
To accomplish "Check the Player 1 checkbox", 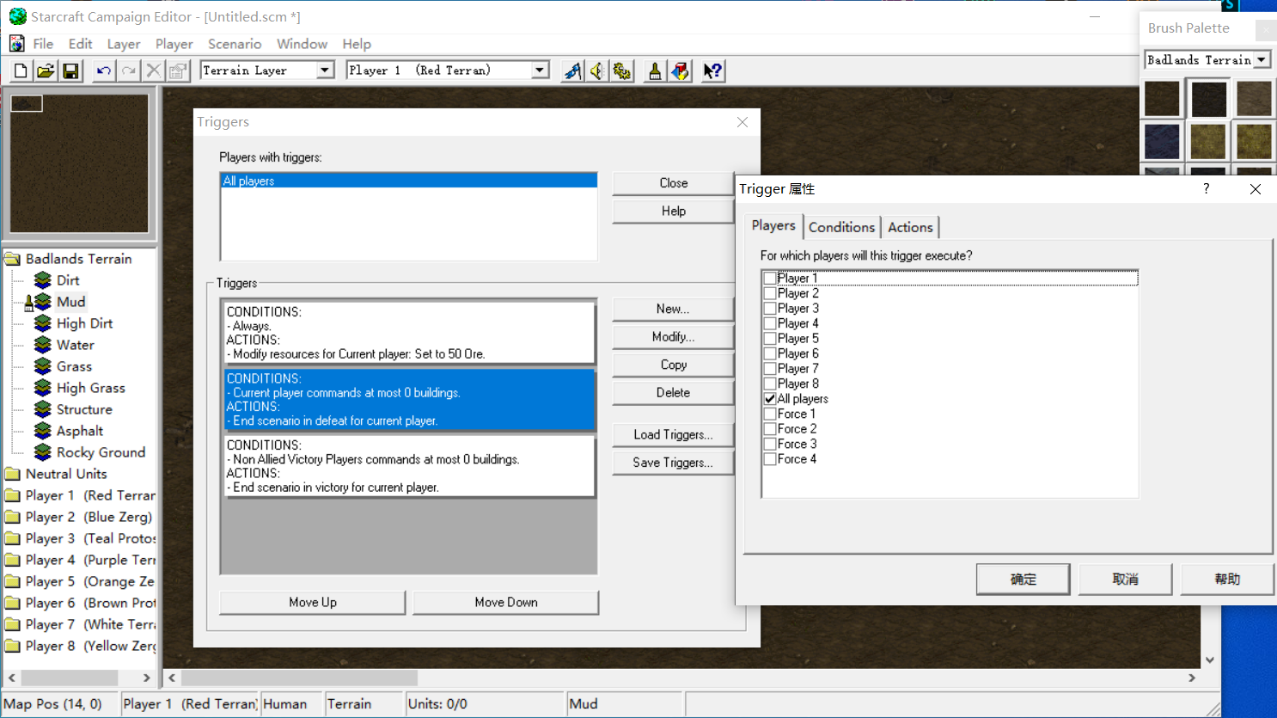I will [x=770, y=279].
